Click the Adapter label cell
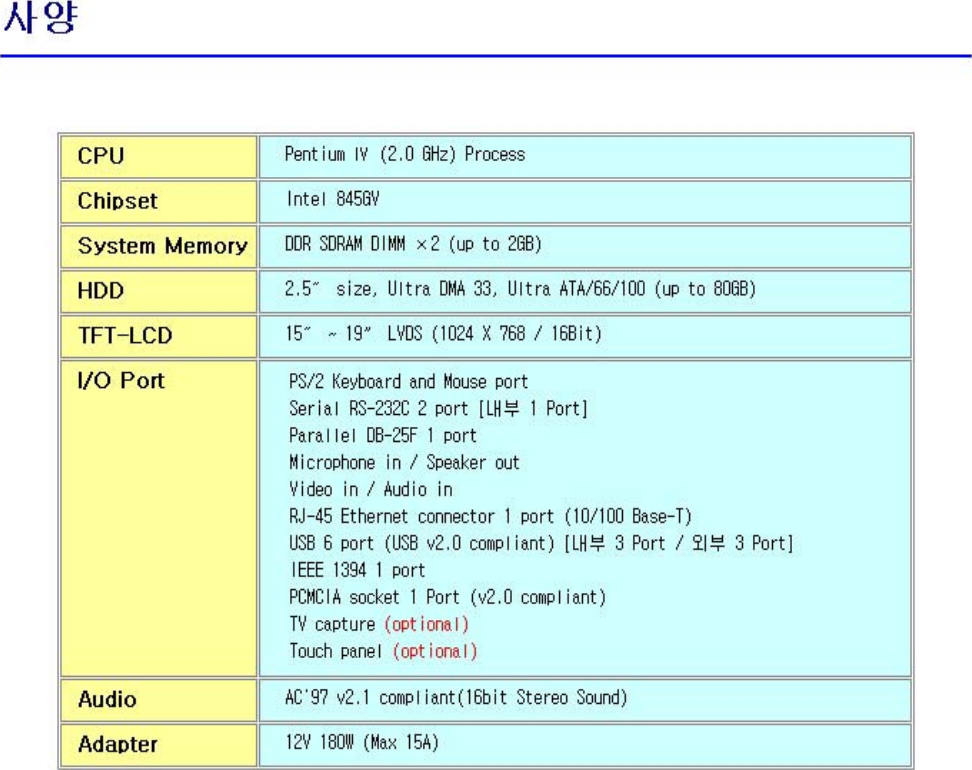 pyautogui.click(x=159, y=745)
